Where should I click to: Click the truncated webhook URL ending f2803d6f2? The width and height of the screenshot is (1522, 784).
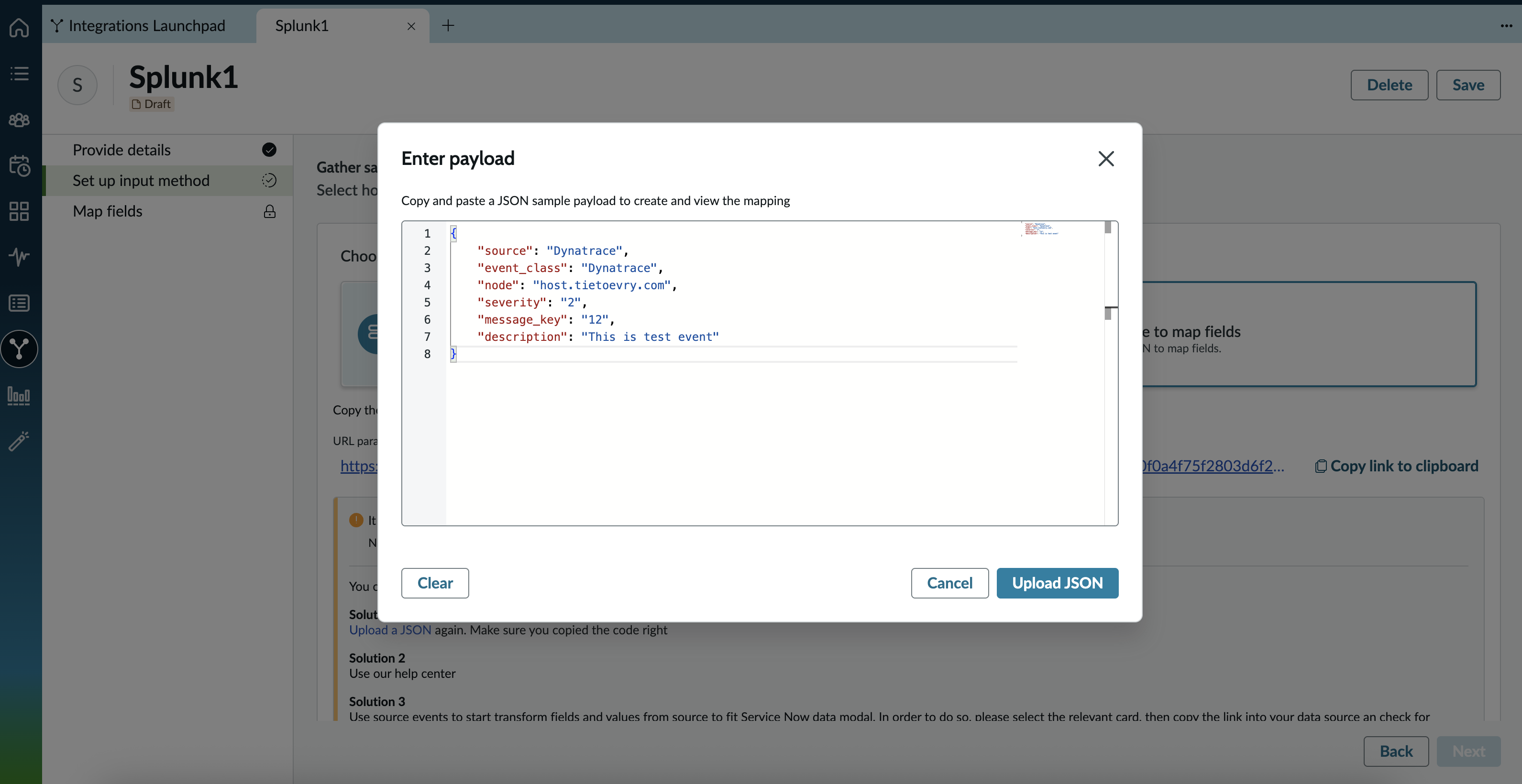coord(1213,466)
